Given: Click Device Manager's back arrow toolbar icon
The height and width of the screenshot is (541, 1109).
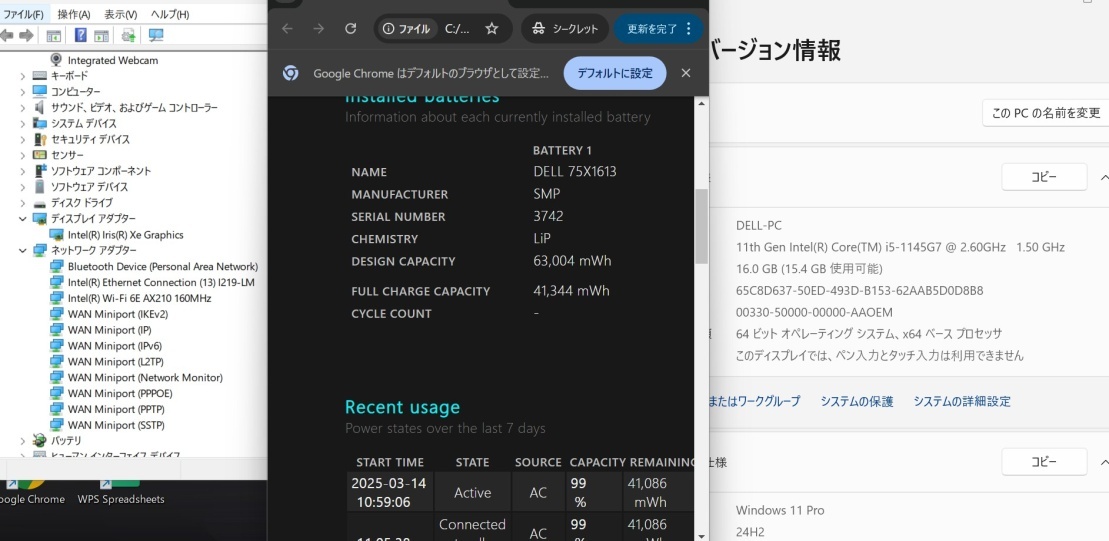Looking at the screenshot, I should coord(7,35).
